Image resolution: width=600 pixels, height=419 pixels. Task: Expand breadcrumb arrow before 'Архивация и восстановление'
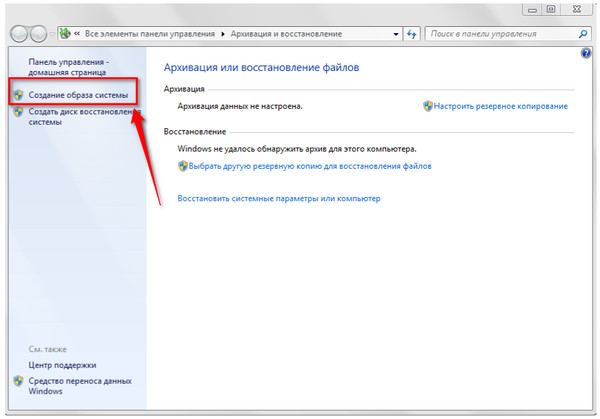tap(223, 34)
